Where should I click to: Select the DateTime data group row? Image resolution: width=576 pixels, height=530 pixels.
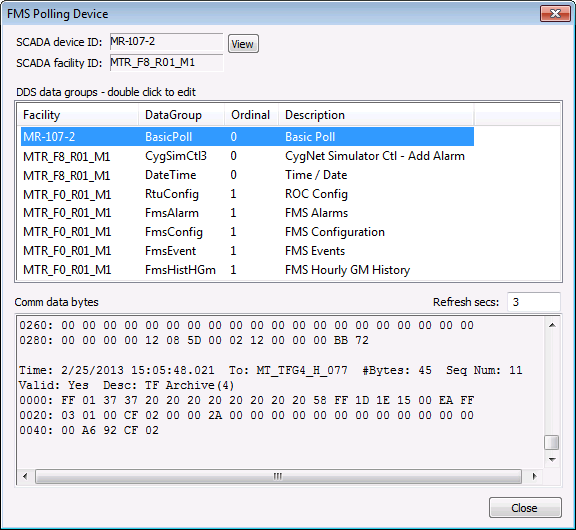click(247, 175)
